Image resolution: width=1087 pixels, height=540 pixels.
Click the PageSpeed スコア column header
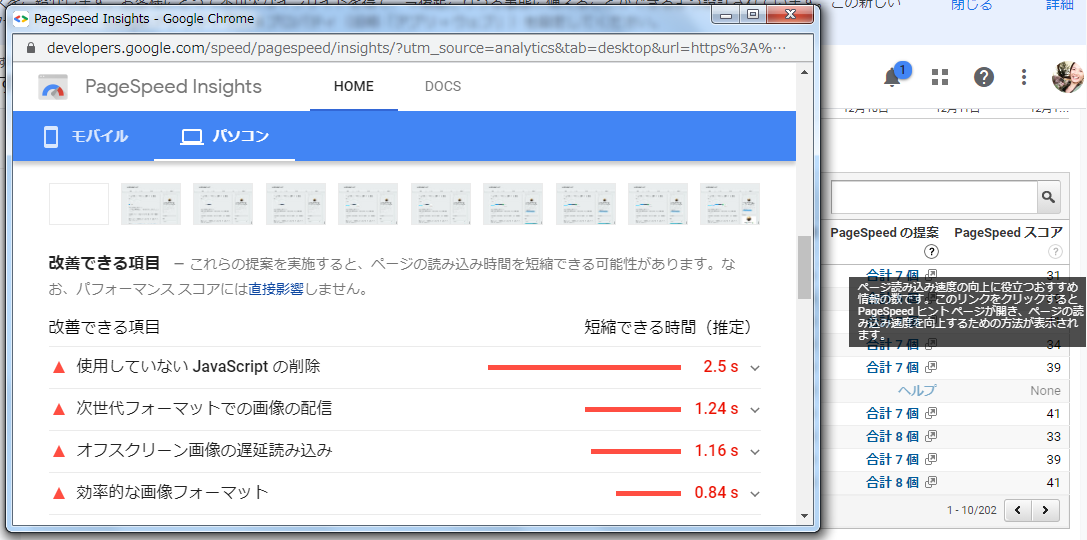[1008, 233]
